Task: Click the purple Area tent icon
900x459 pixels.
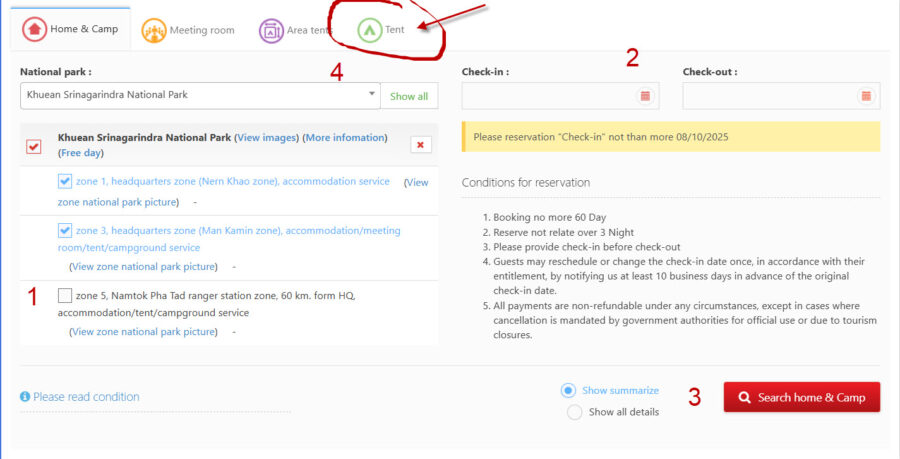Action: click(271, 30)
